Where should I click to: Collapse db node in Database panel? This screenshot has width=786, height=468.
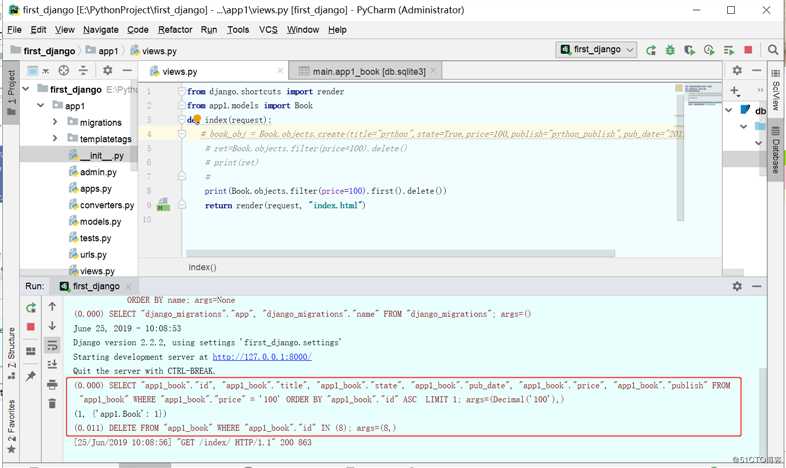(729, 110)
